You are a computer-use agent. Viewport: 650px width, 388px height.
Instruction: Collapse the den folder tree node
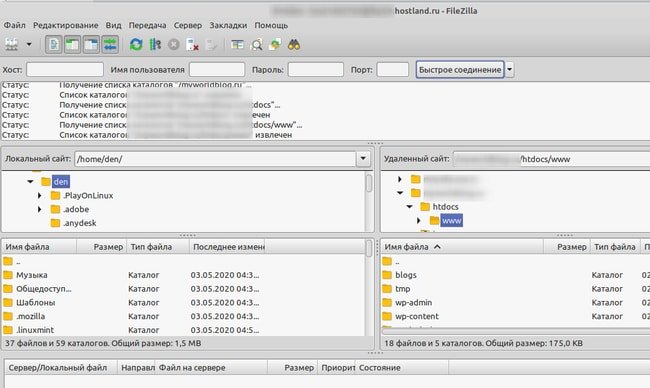click(x=30, y=182)
